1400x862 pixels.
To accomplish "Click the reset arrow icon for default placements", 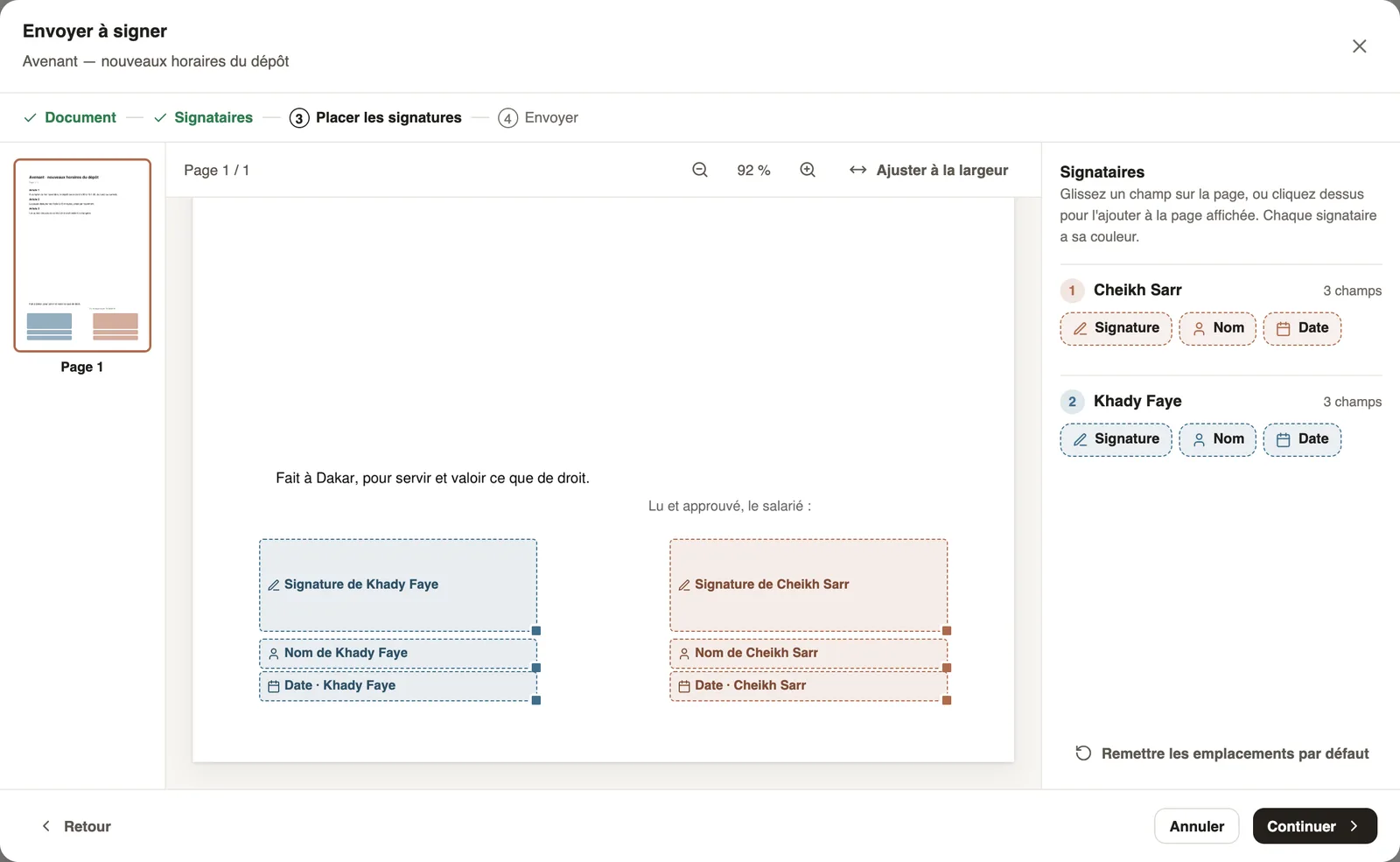I will tap(1083, 753).
